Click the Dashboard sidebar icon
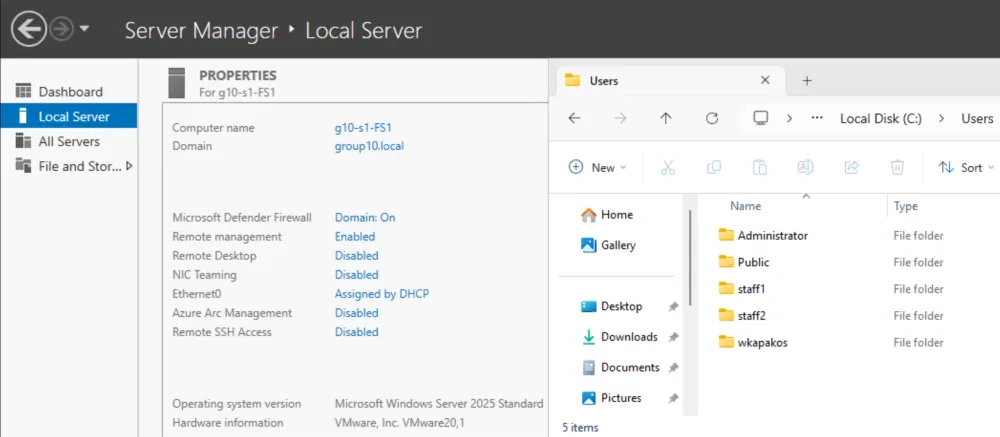Image resolution: width=1000 pixels, height=437 pixels. pos(24,91)
